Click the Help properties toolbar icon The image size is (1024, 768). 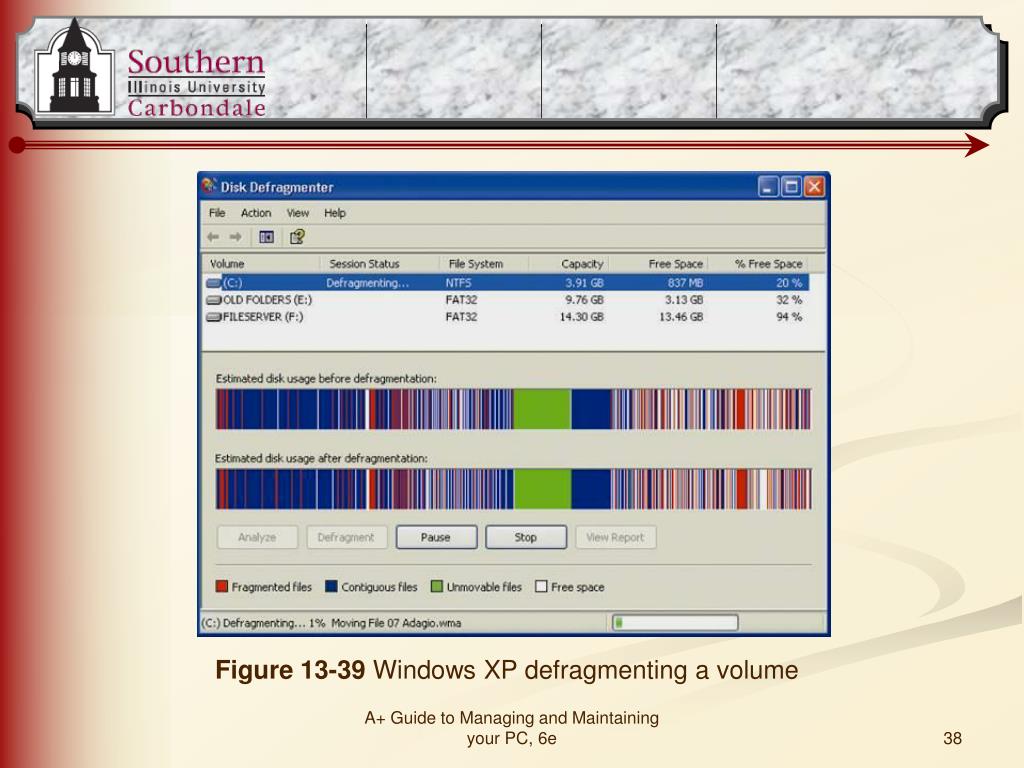(297, 237)
